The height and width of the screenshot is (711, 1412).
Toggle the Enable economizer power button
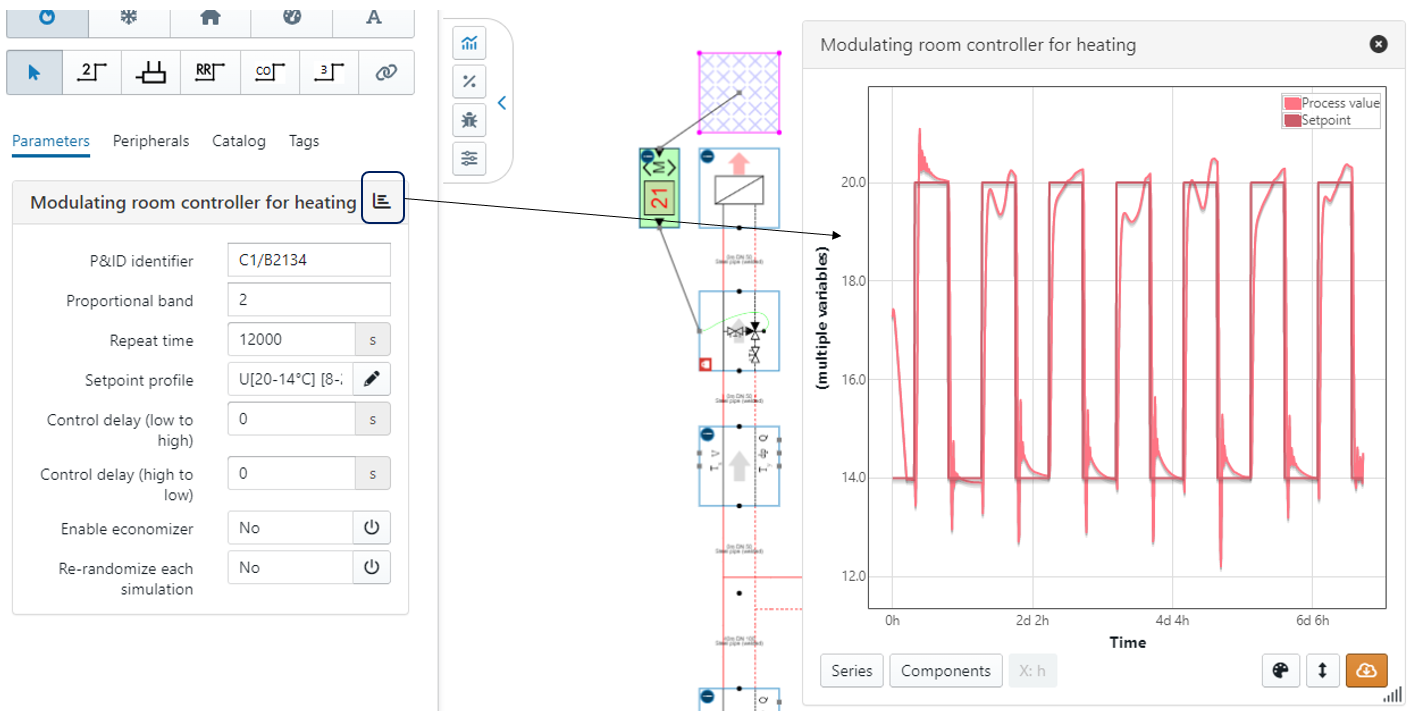click(372, 528)
